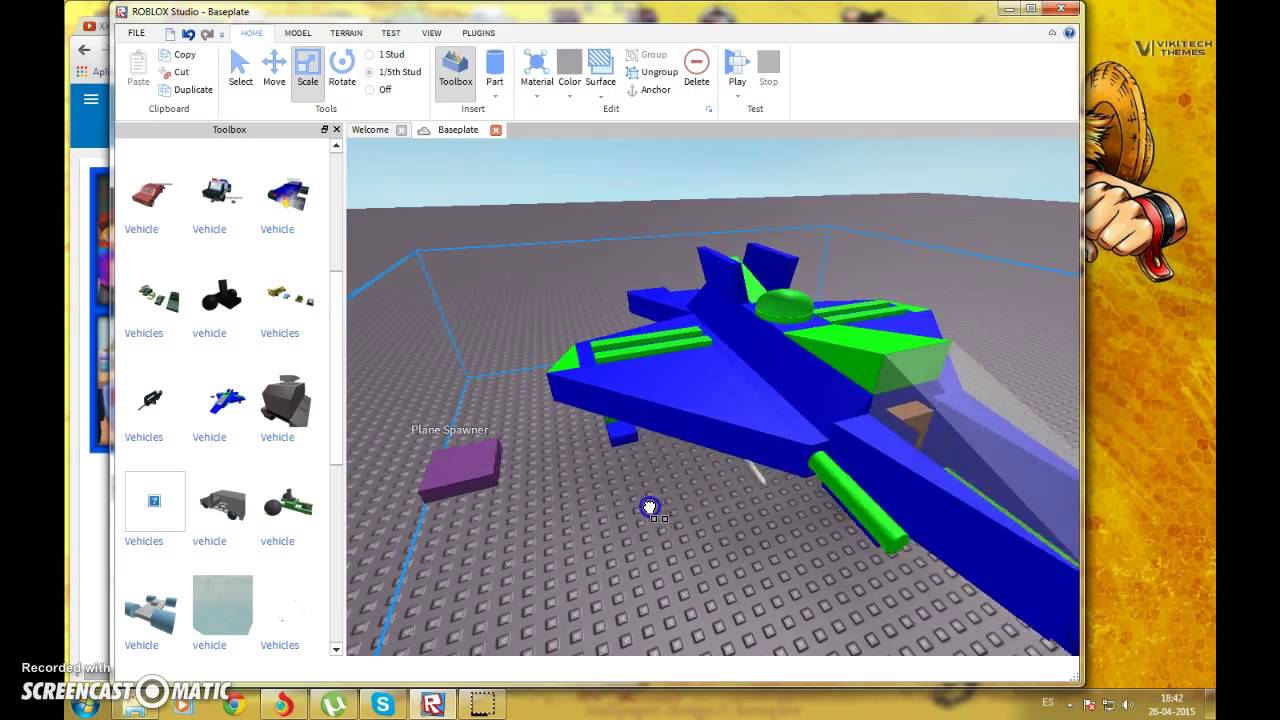
Task: Close the Baseplate tab
Action: 495,130
